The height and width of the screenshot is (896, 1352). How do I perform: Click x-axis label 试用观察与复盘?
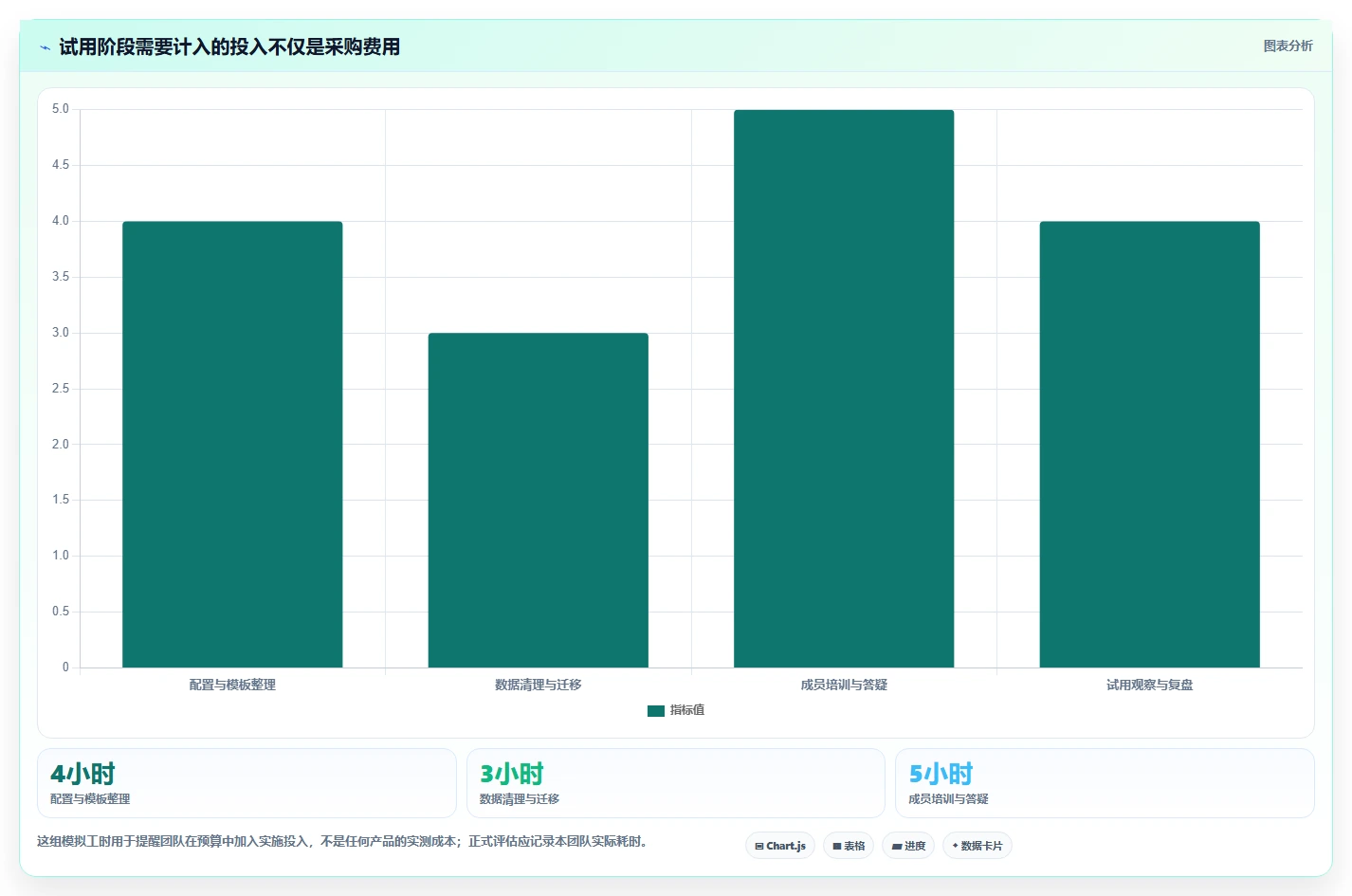tap(1150, 685)
